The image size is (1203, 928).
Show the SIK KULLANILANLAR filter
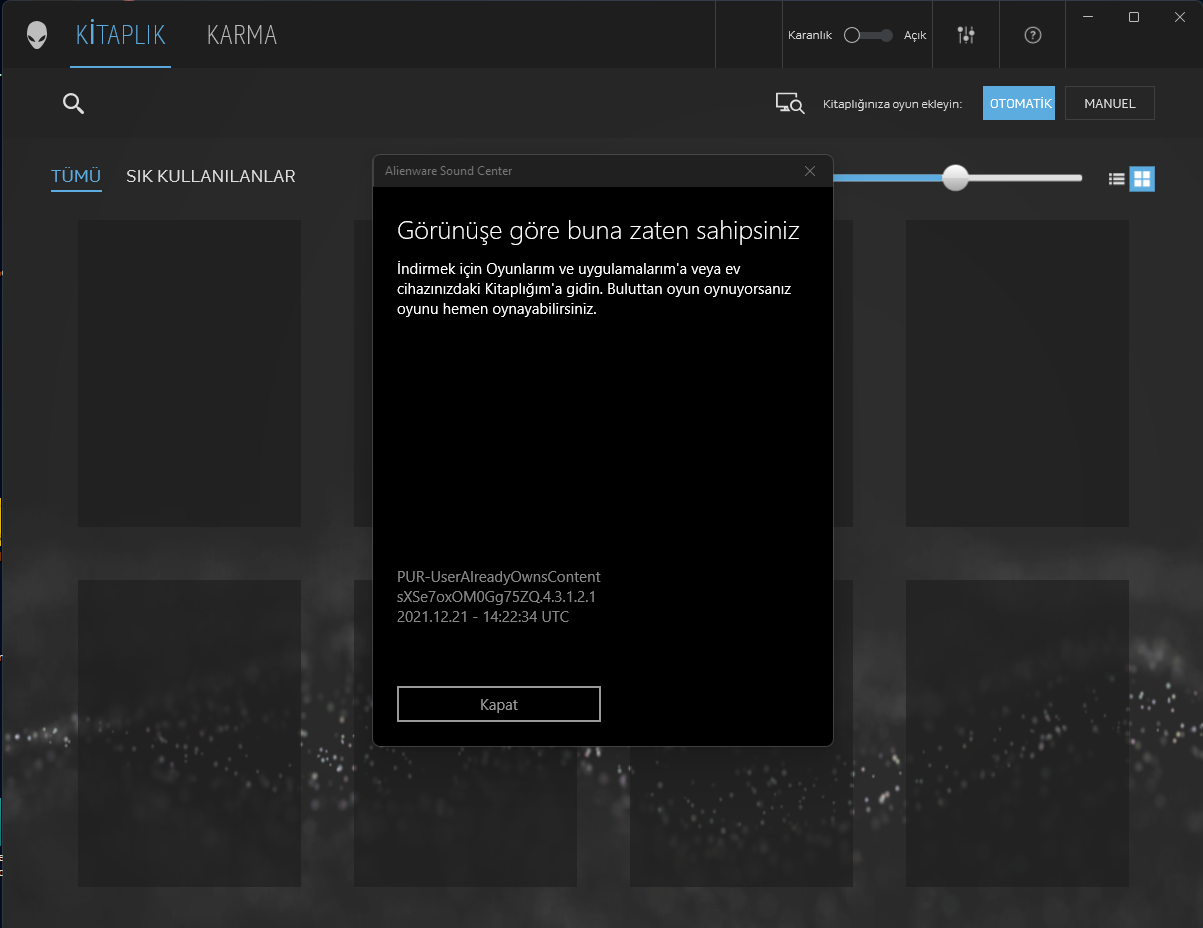pos(211,177)
